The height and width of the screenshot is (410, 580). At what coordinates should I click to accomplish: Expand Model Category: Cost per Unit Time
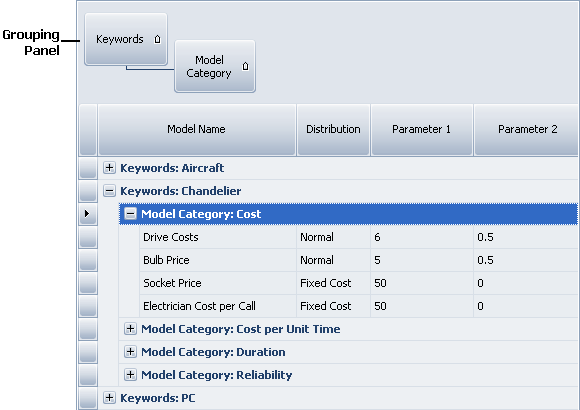[x=130, y=329]
